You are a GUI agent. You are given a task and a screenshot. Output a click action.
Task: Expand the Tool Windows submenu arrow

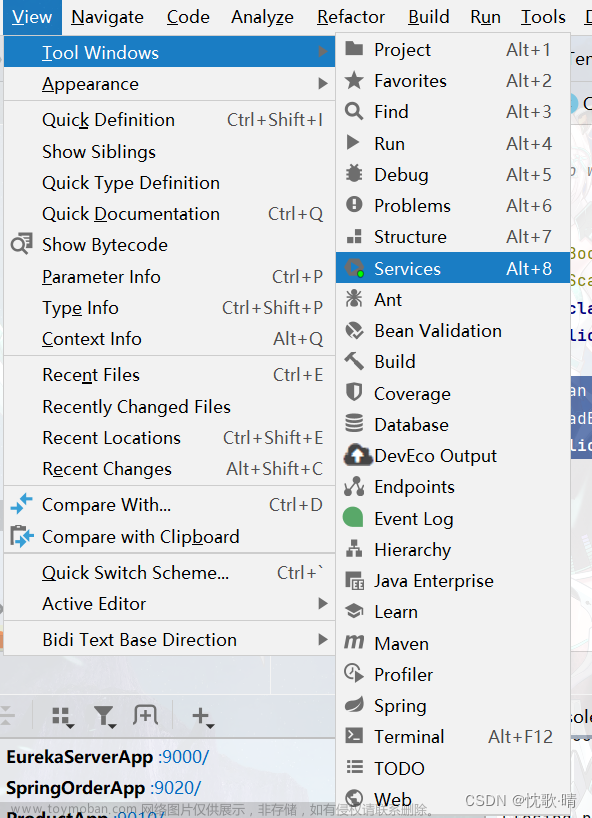point(323,51)
